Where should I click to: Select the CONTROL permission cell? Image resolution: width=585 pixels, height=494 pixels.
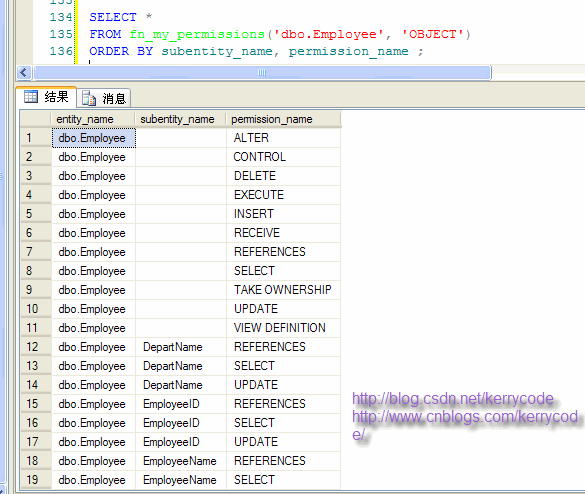[x=283, y=157]
